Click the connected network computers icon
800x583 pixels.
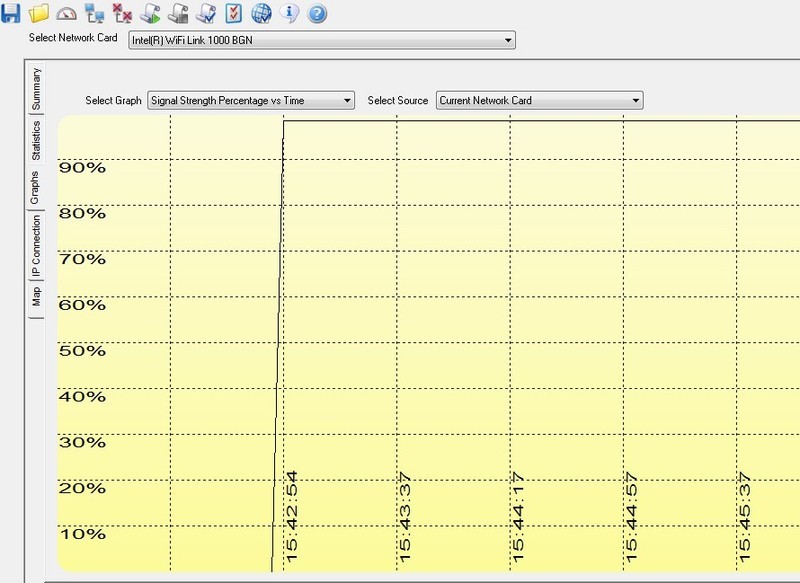[95, 14]
